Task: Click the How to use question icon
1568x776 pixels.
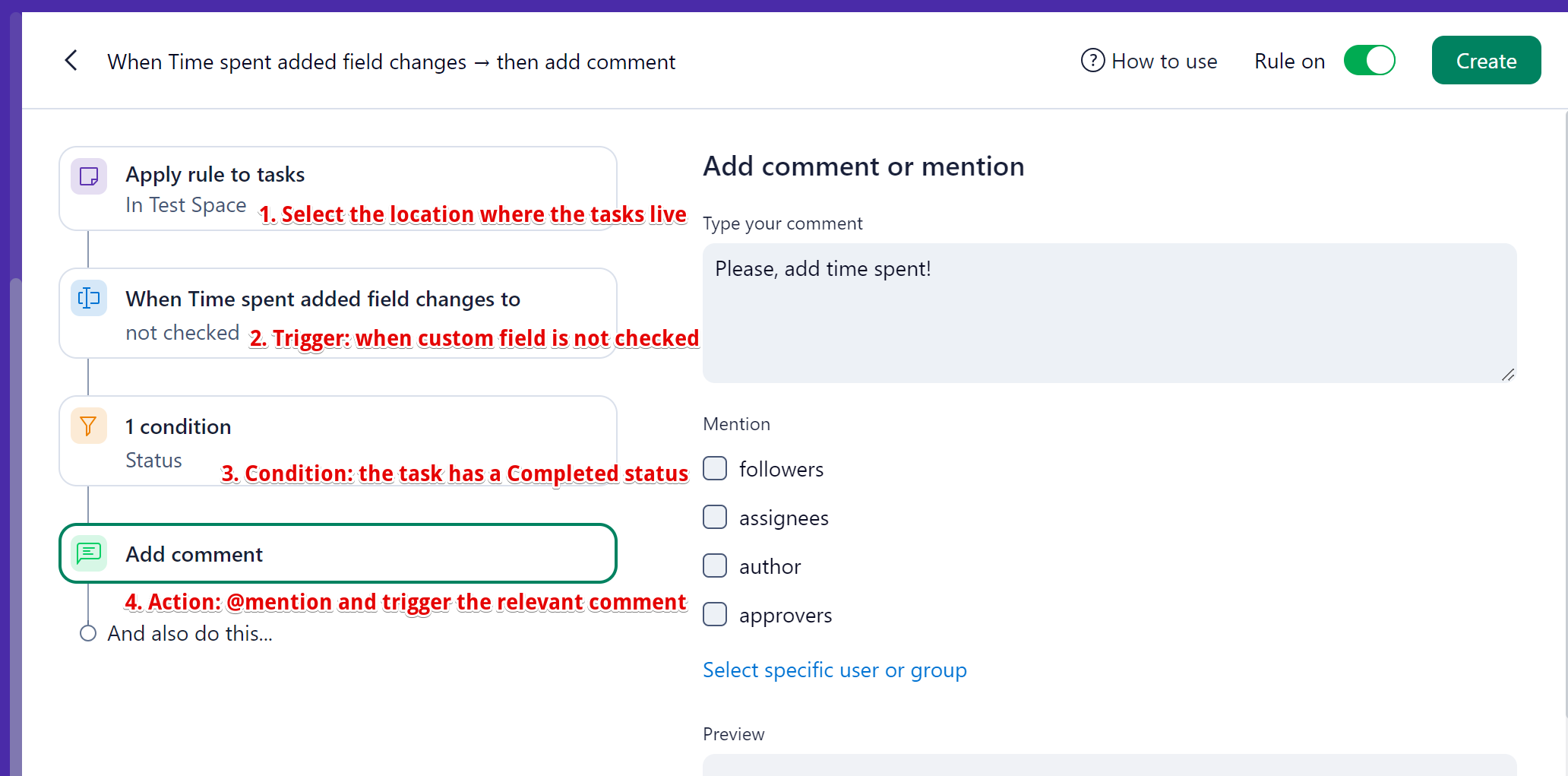Action: point(1092,61)
